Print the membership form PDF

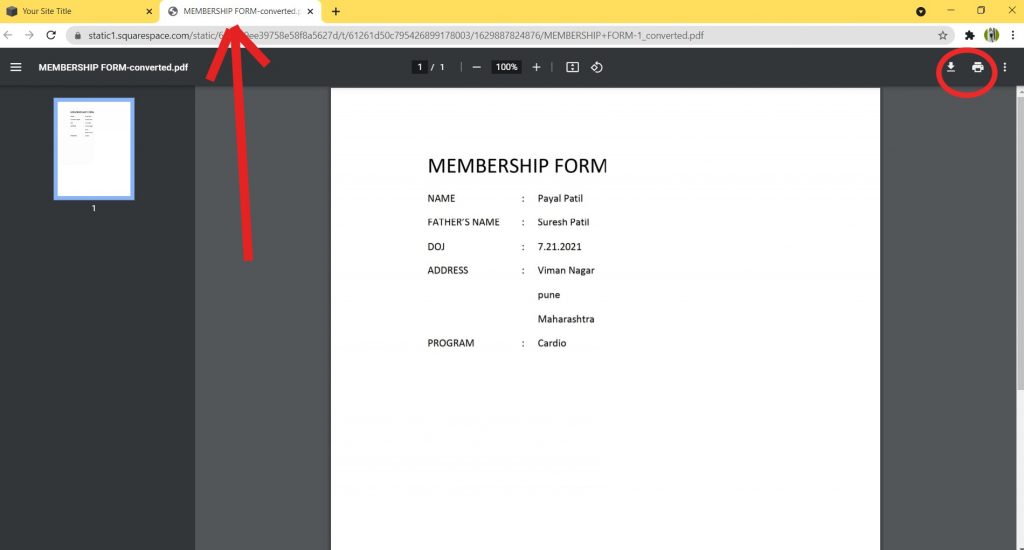click(978, 67)
